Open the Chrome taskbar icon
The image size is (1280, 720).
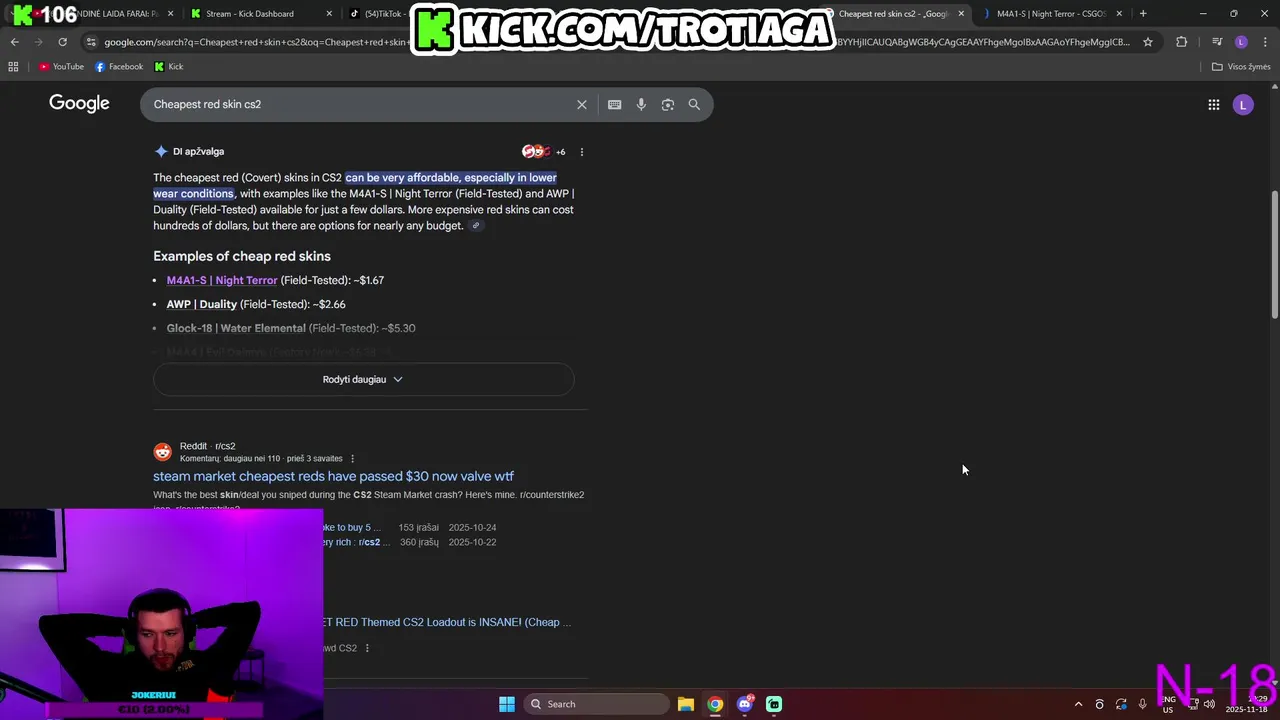715,704
